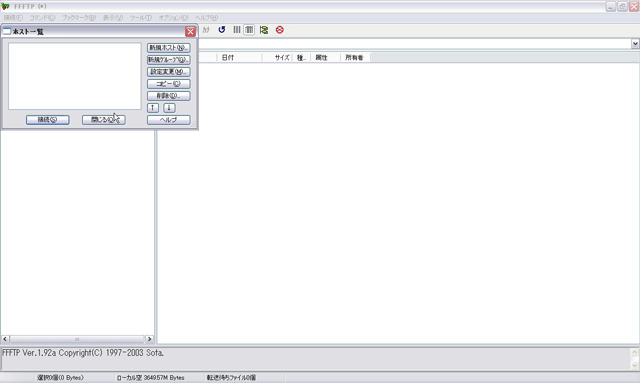640x383 pixels.
Task: Click the empty host list box
Action: tap(75, 76)
